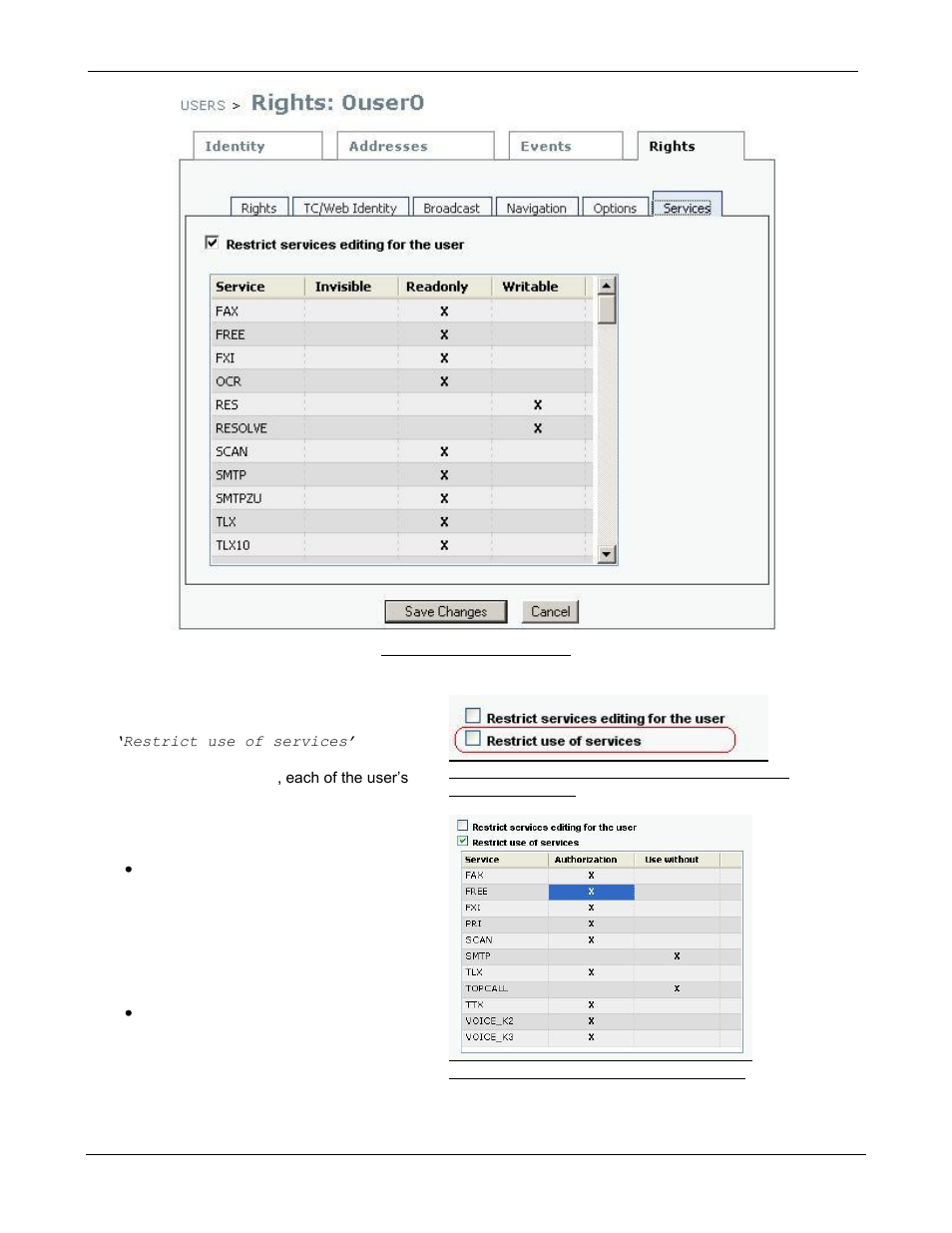
Task: Click Readonly X mark for SMTPZU
Action: (444, 498)
